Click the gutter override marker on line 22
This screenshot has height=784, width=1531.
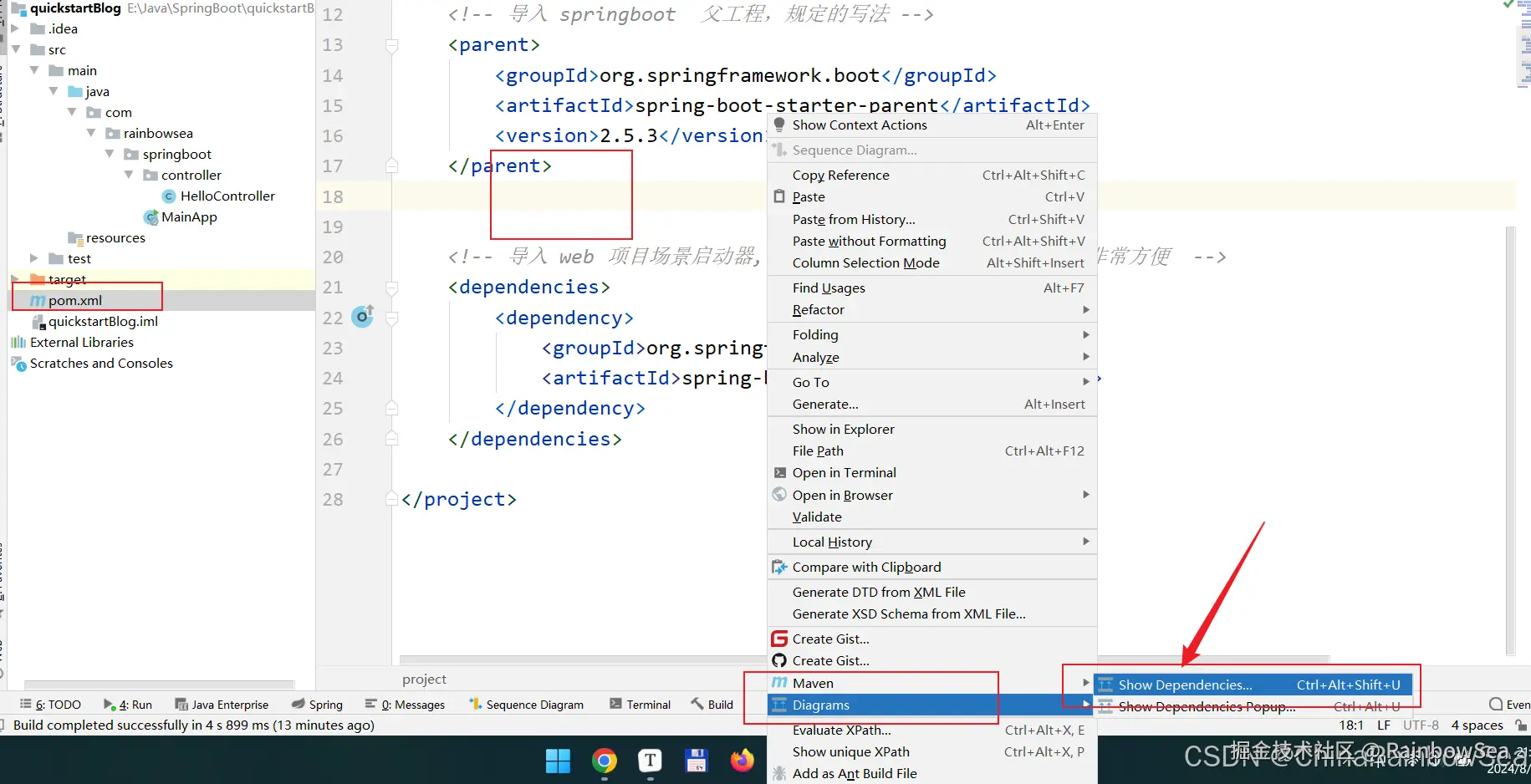coord(363,317)
